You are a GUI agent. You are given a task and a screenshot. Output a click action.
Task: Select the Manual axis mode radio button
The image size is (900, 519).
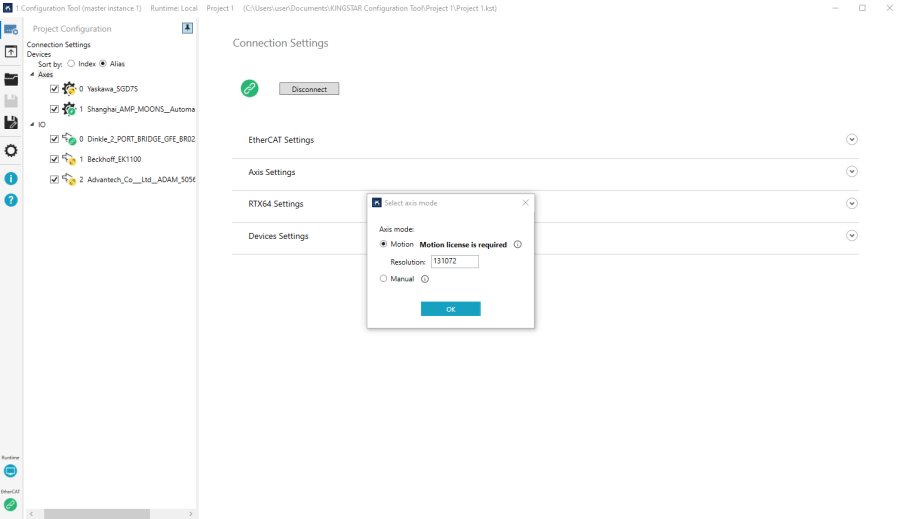point(383,279)
